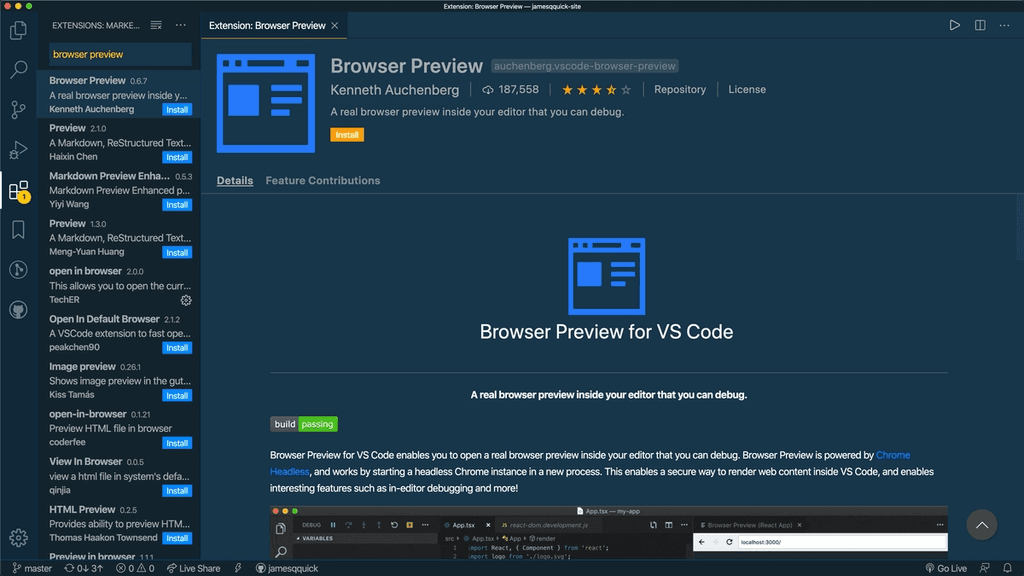Open the gear for open in browser extension

[186, 300]
